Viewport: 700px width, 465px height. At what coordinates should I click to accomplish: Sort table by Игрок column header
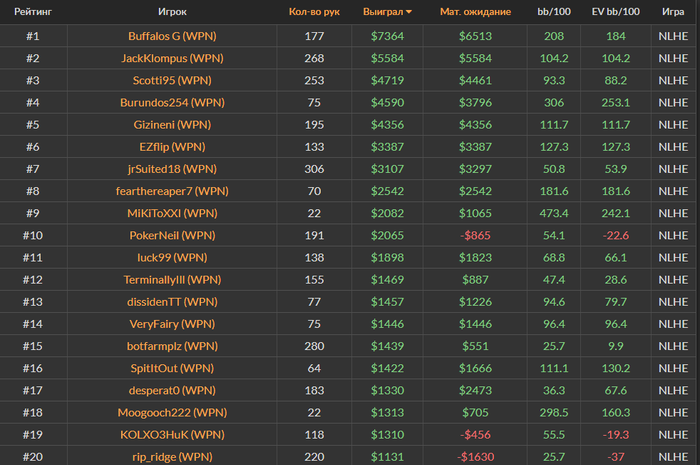click(172, 12)
